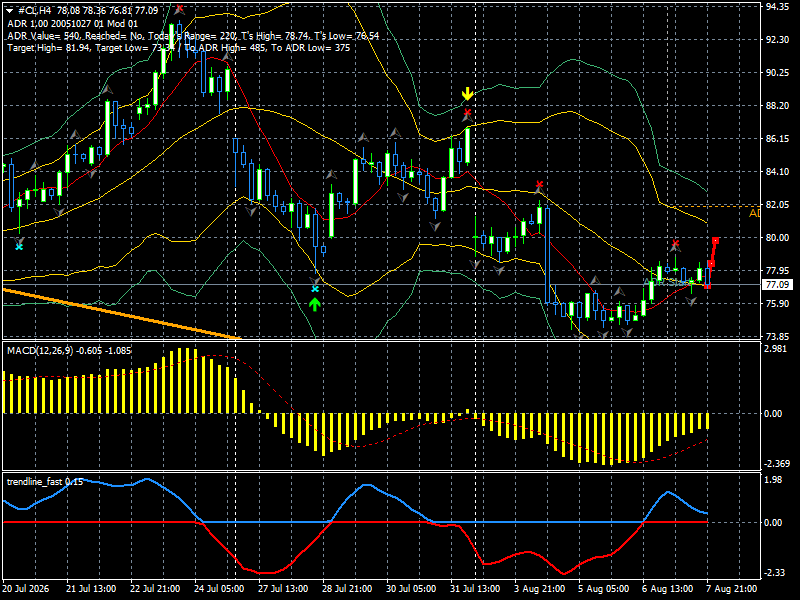Click the green up arrow buy signal

tap(315, 305)
